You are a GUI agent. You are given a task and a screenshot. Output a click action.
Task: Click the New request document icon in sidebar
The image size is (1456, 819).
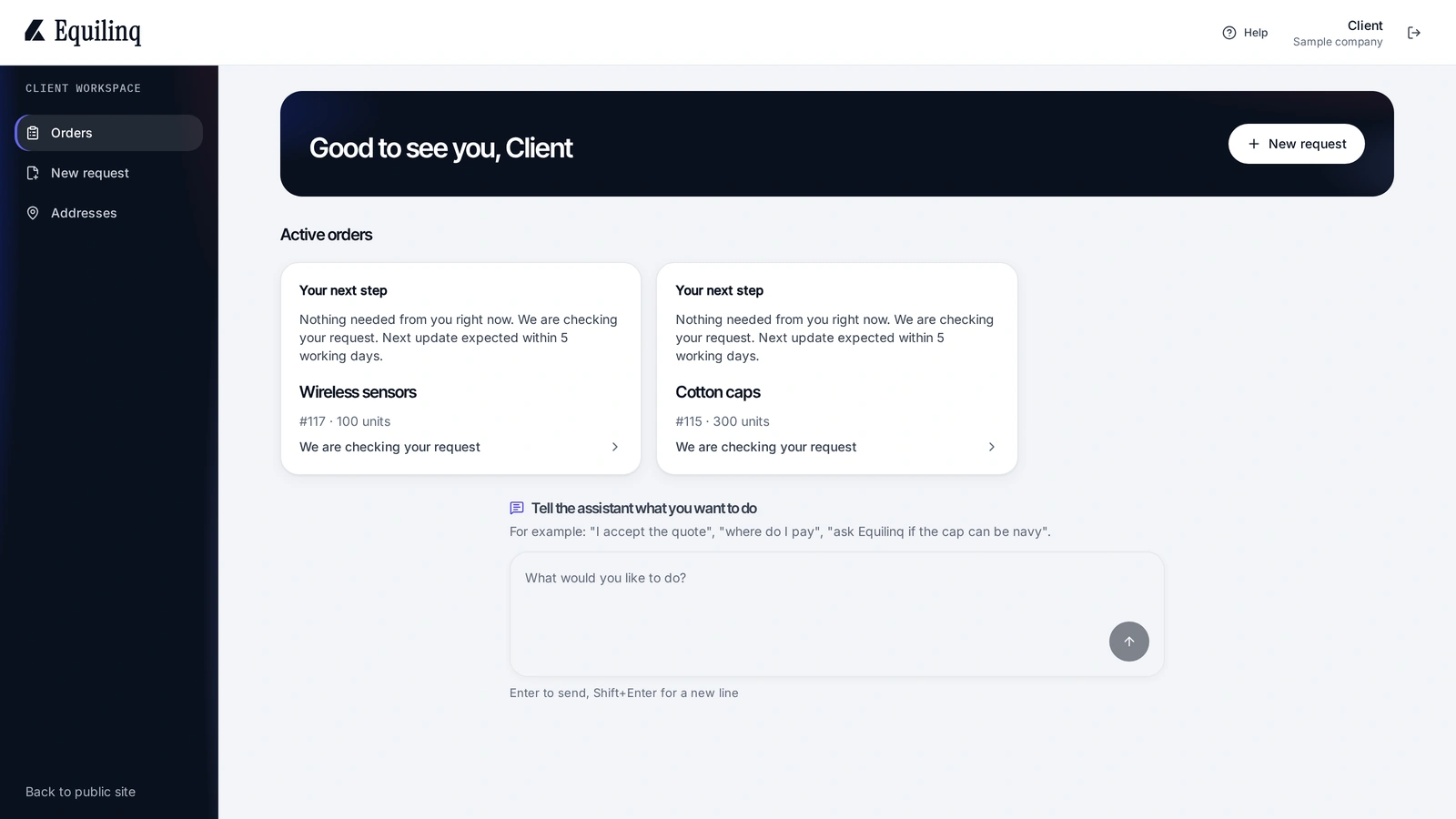point(33,173)
